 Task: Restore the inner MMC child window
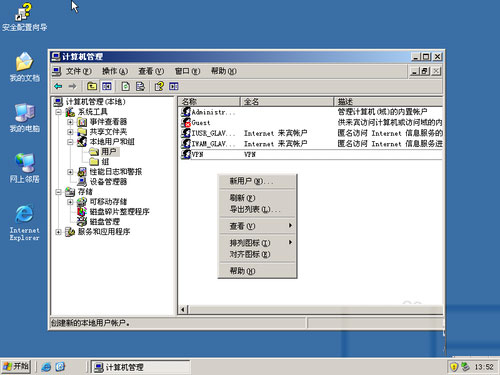[425, 71]
